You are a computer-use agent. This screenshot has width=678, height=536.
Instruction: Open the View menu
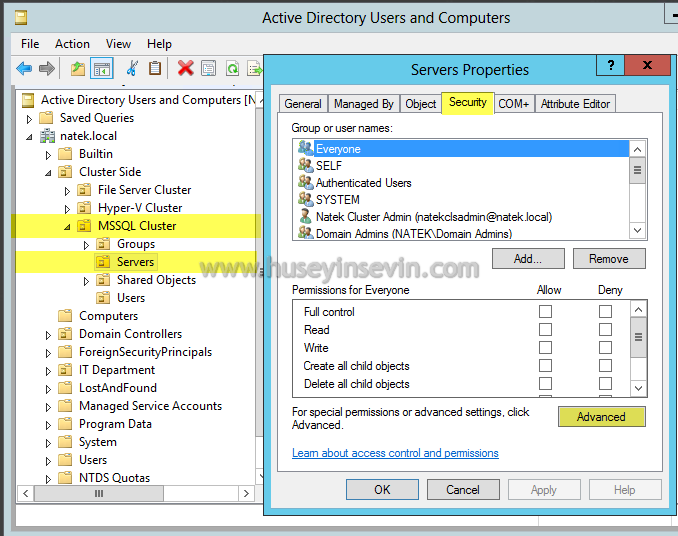118,44
